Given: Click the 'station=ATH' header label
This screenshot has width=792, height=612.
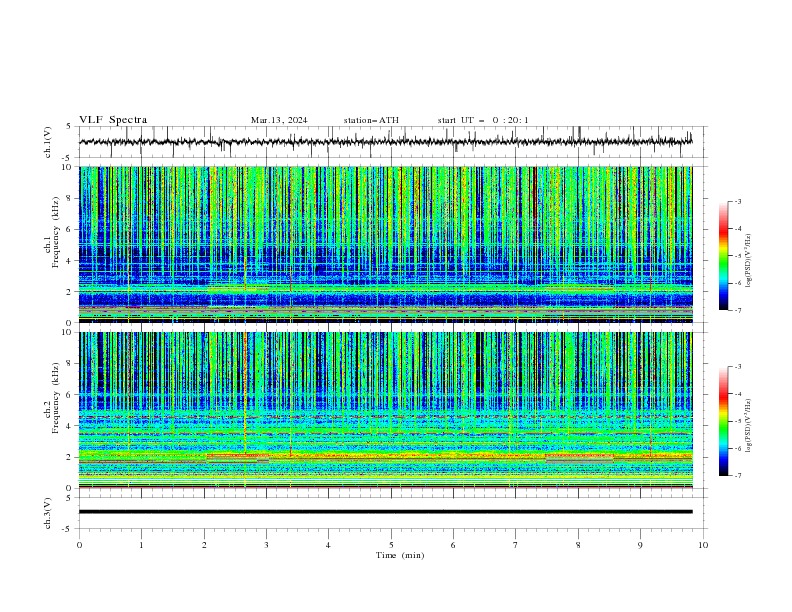Looking at the screenshot, I should click(x=371, y=120).
